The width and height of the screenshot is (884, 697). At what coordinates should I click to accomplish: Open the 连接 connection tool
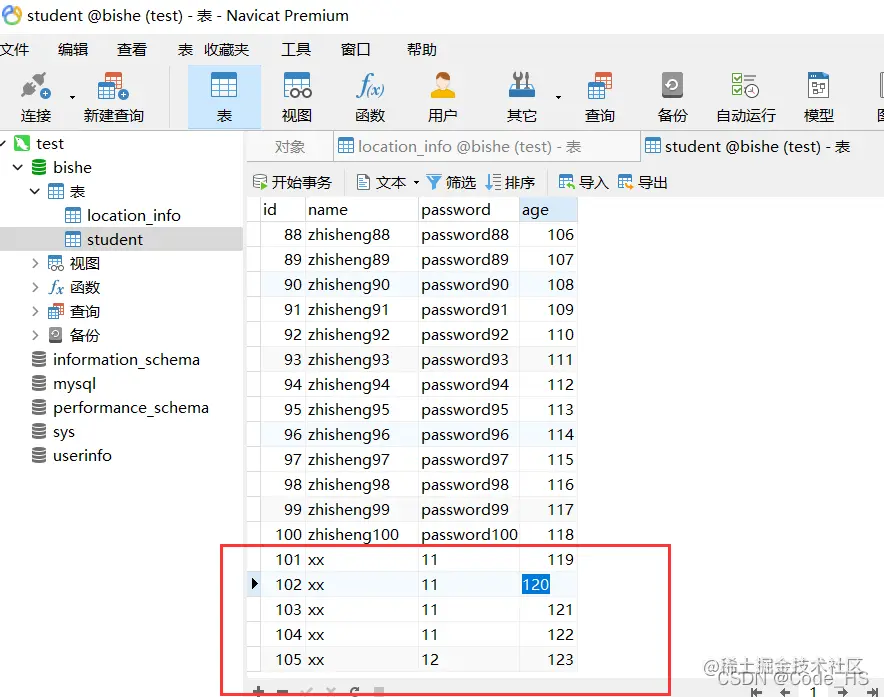[x=36, y=97]
